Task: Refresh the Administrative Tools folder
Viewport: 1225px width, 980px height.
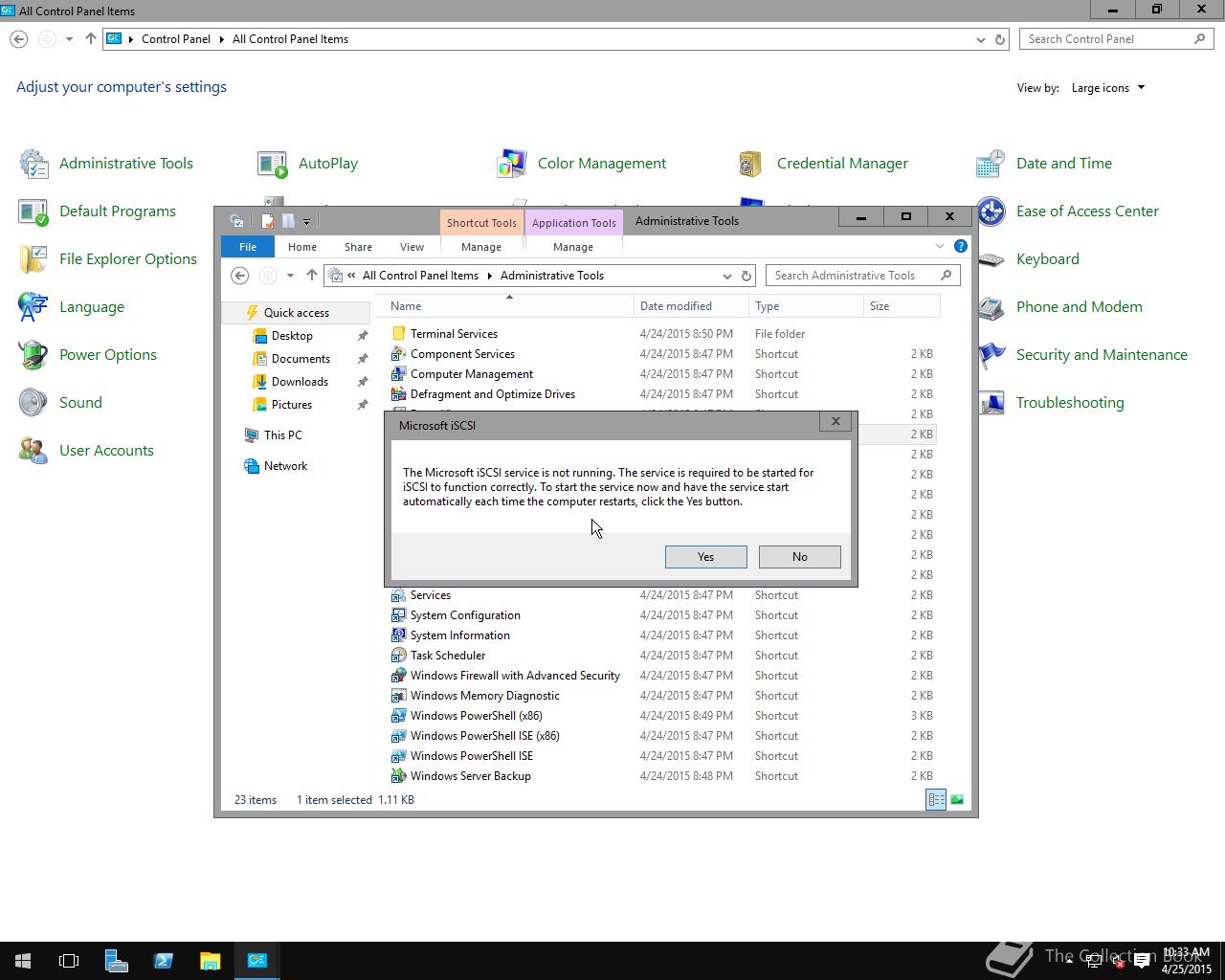Action: (746, 276)
